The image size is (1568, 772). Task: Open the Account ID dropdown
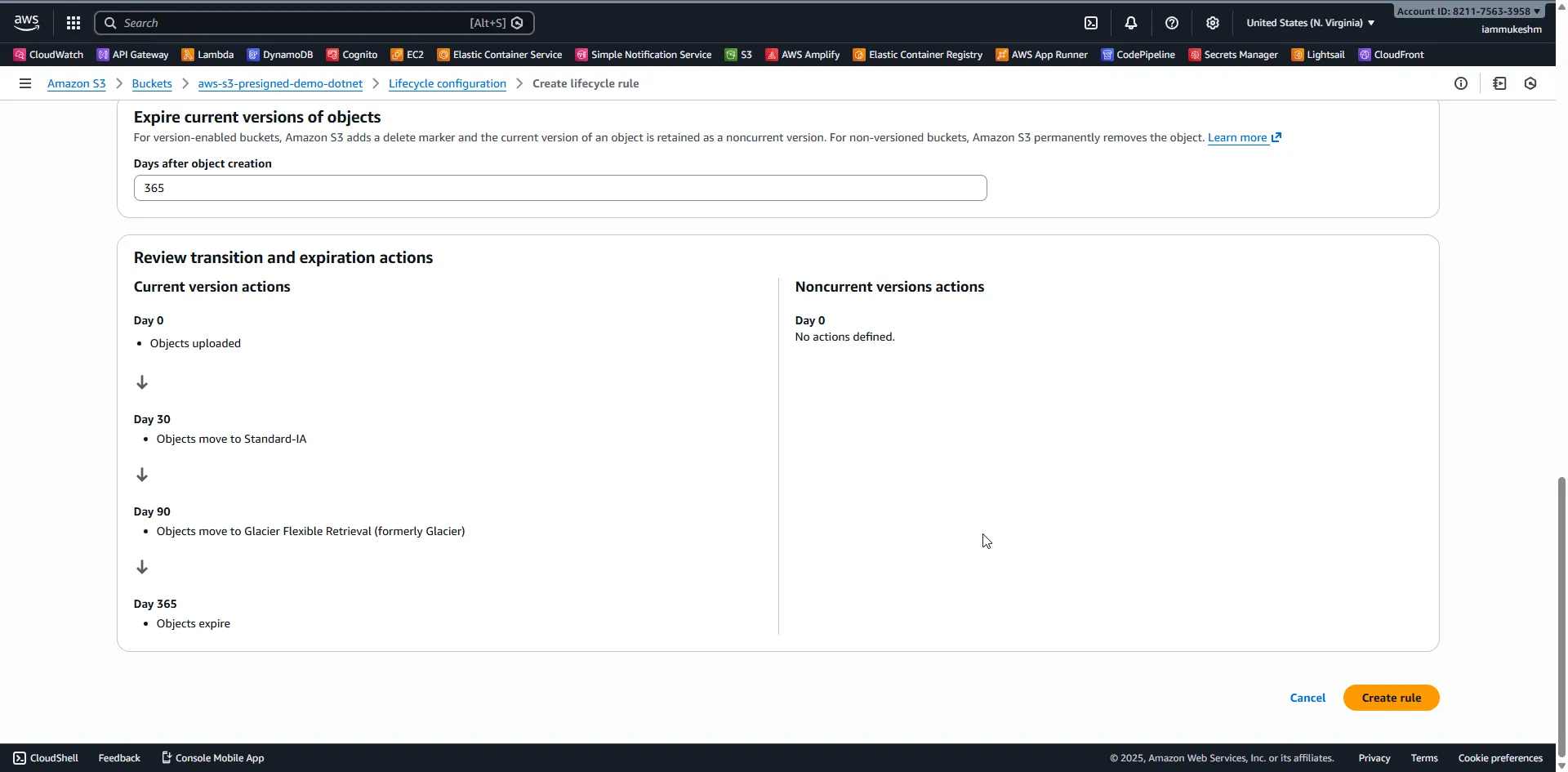coord(1468,11)
